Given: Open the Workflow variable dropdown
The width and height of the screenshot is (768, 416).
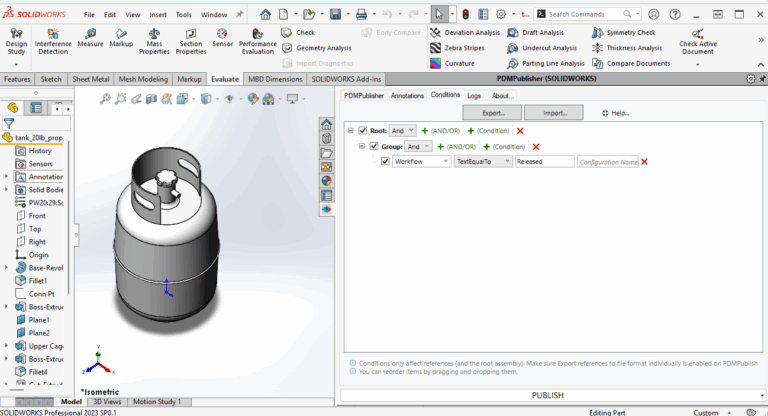Looking at the screenshot, I should (x=421, y=161).
